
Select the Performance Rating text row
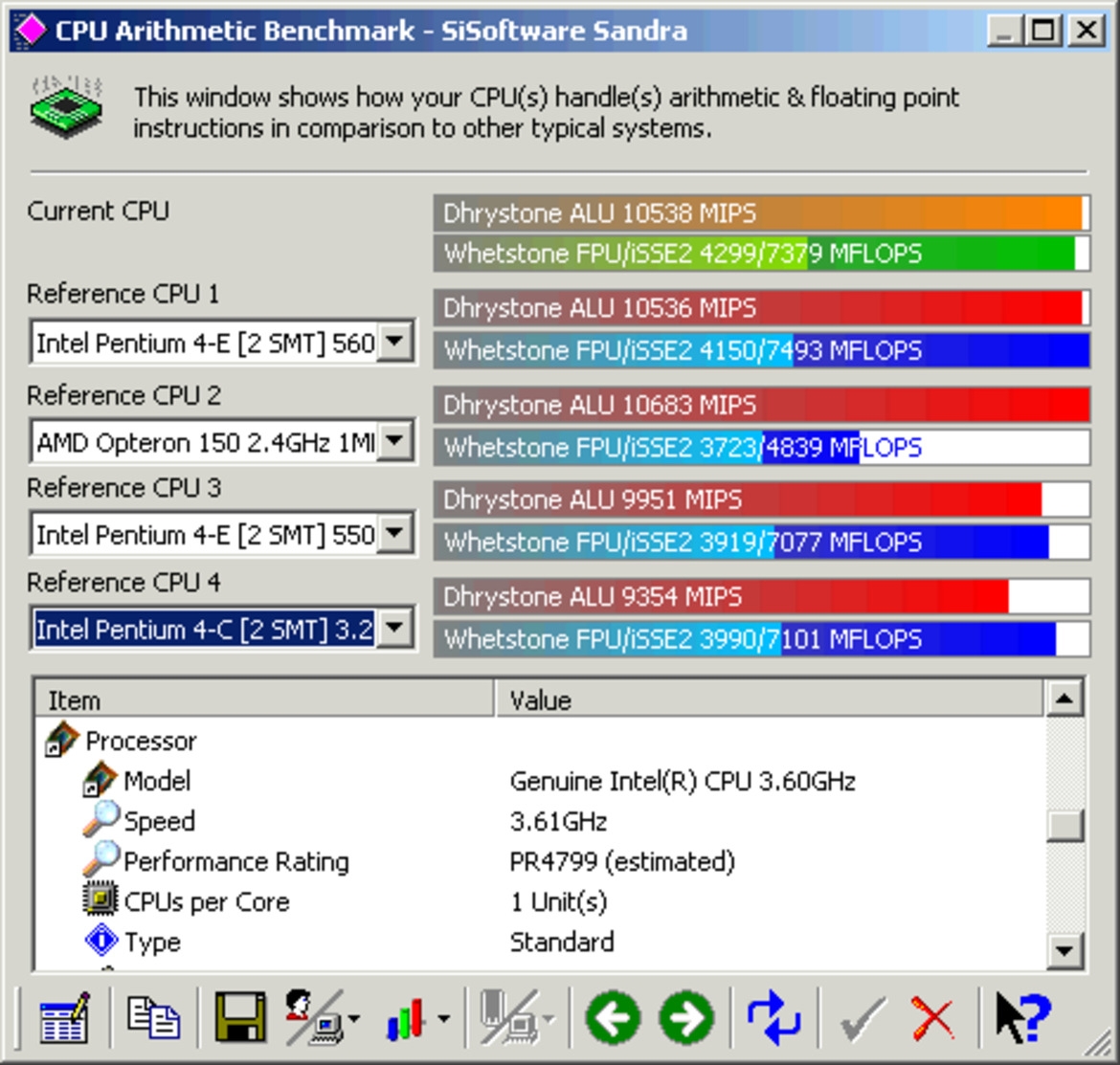coord(236,861)
